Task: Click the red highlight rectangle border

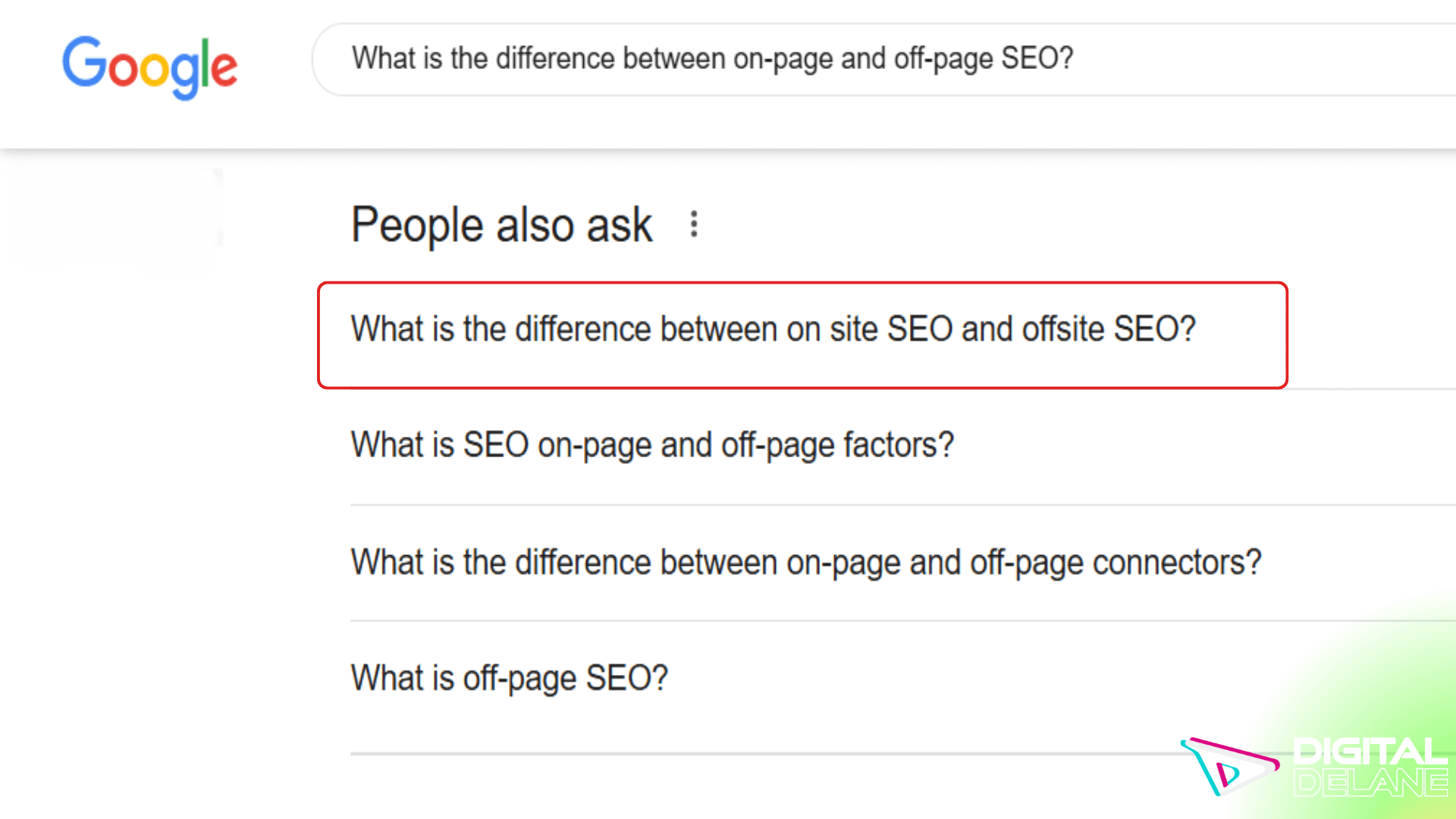Action: [x=802, y=282]
